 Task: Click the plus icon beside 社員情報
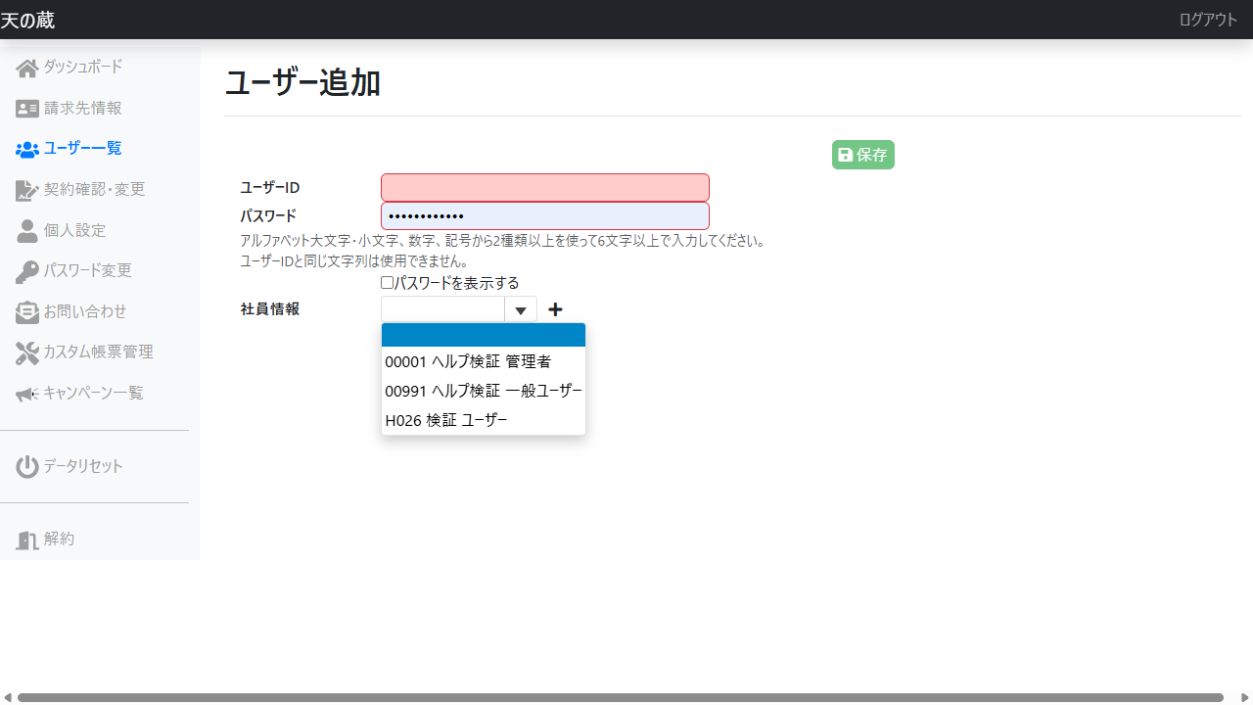pos(556,310)
